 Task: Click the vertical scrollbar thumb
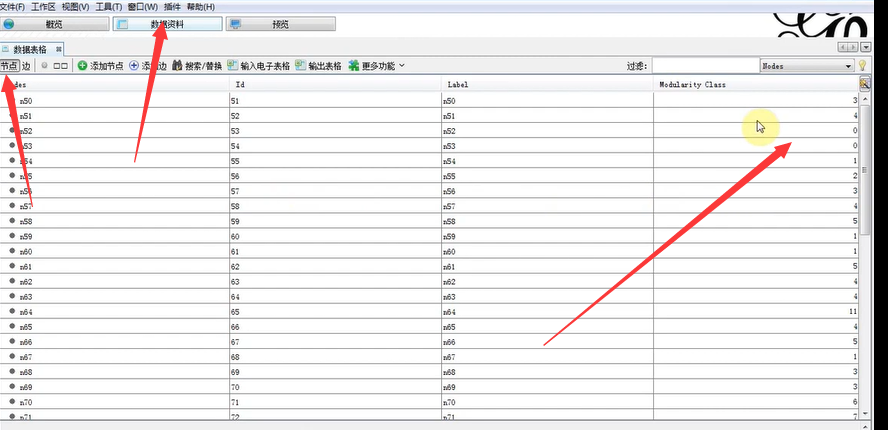pyautogui.click(x=865, y=170)
